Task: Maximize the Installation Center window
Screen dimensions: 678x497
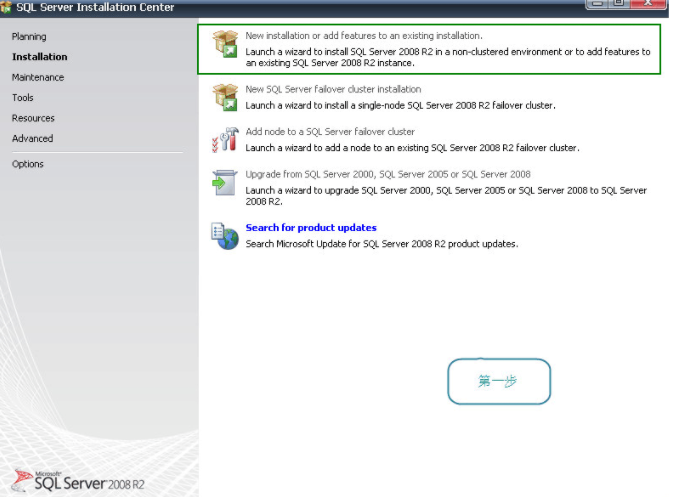Action: point(619,3)
